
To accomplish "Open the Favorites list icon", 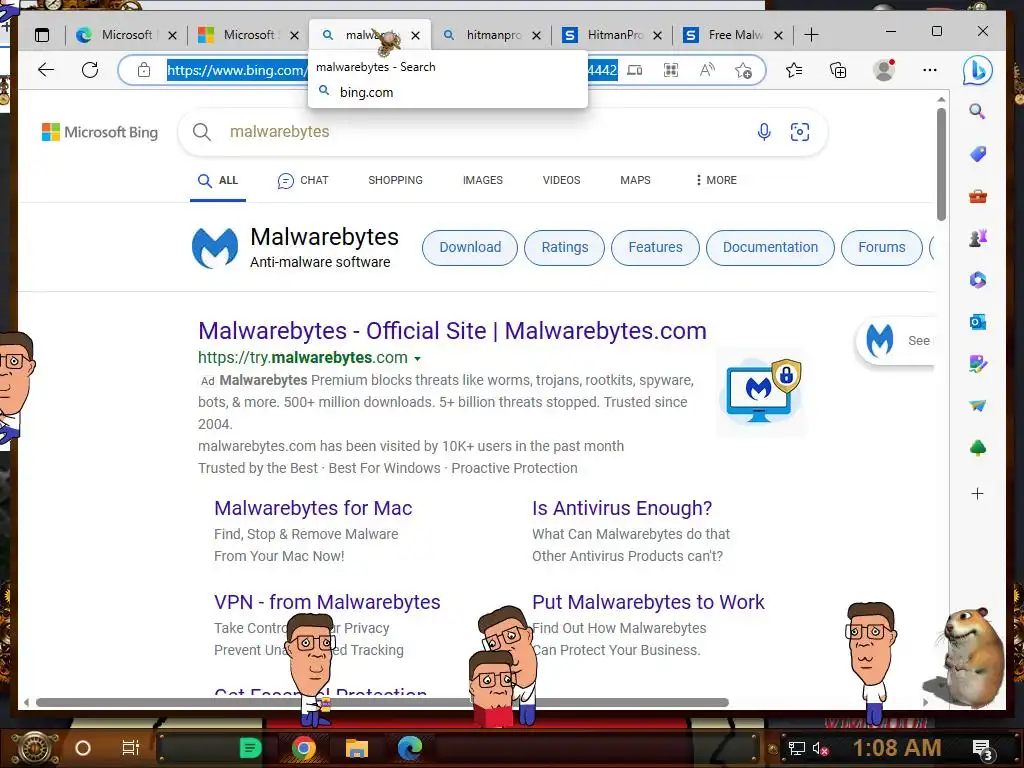I will [x=794, y=70].
